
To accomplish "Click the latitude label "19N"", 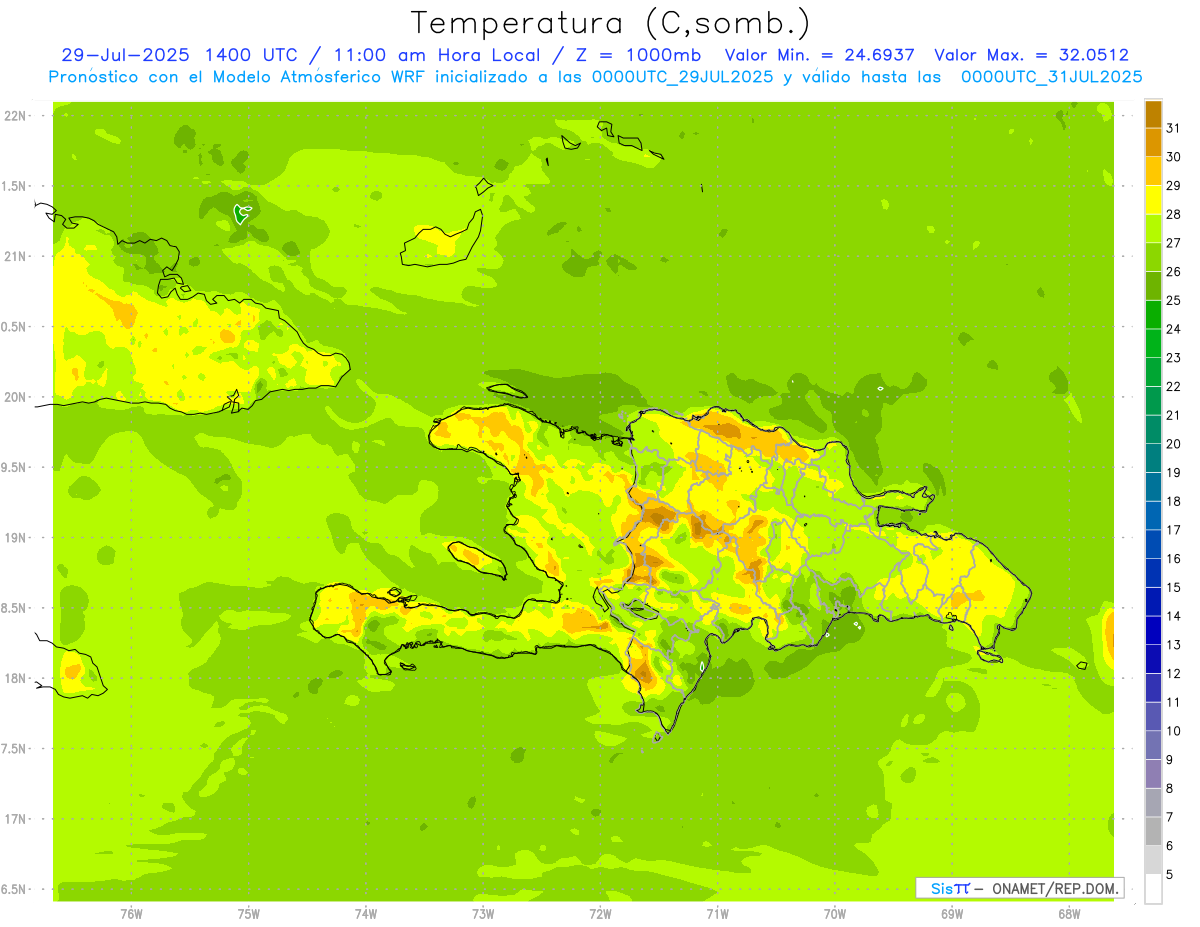I will click(x=16, y=538).
